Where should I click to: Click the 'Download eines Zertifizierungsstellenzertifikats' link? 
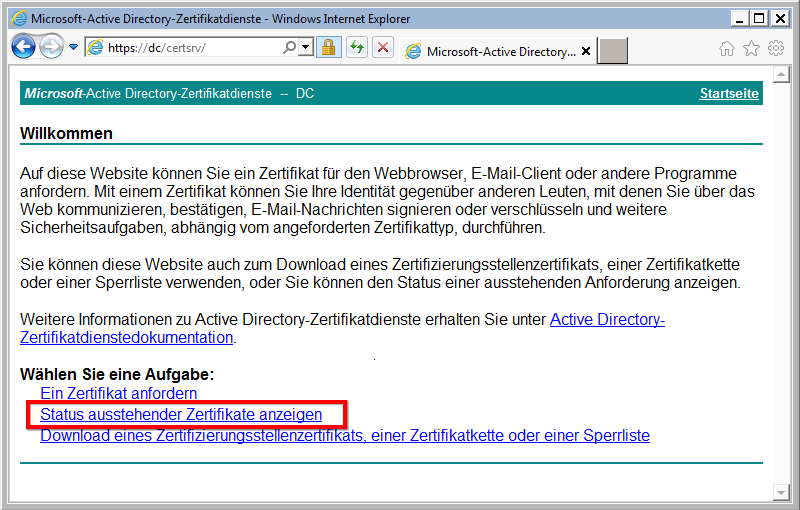click(x=345, y=436)
